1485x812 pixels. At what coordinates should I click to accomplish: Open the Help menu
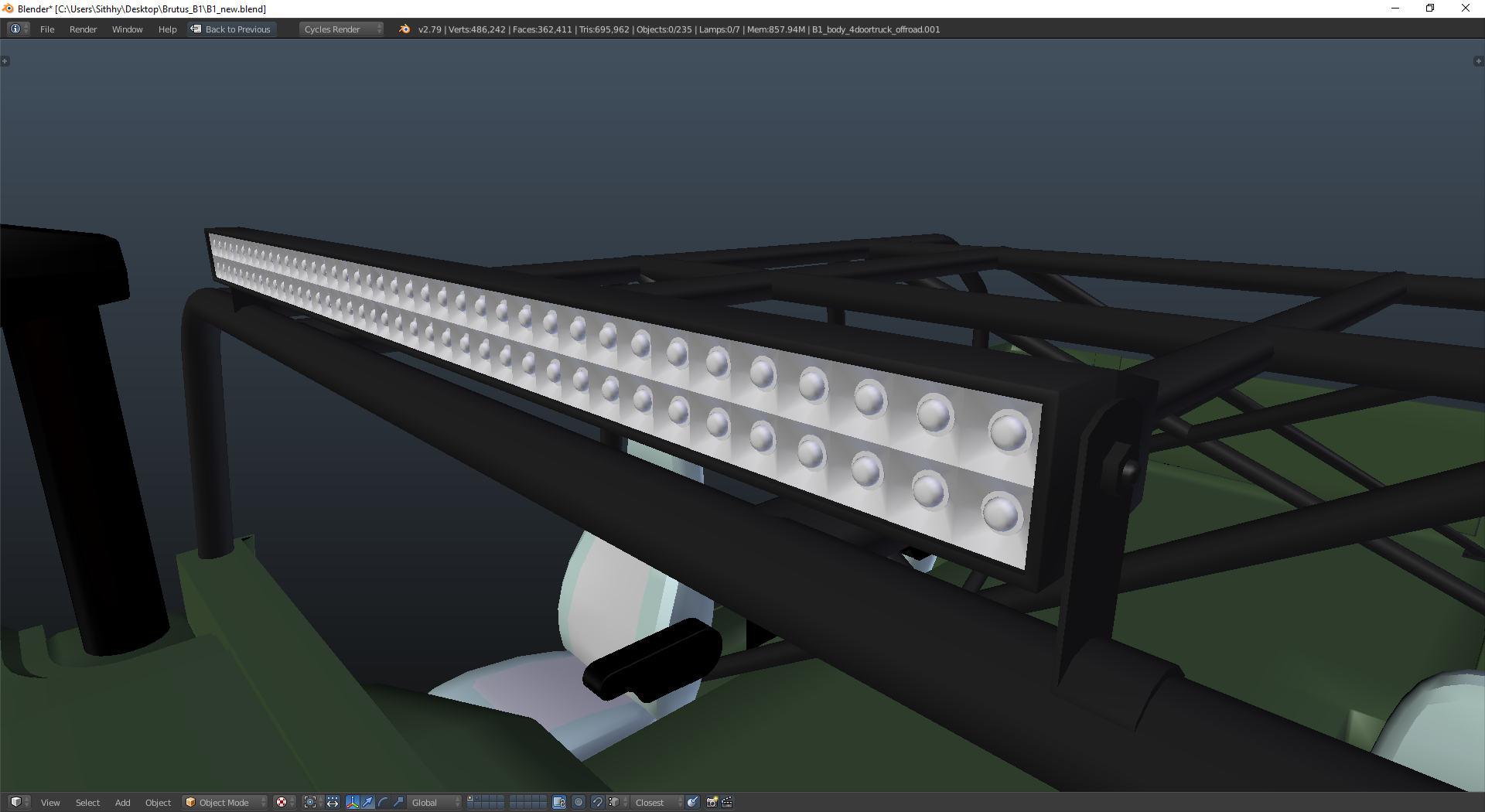(168, 29)
